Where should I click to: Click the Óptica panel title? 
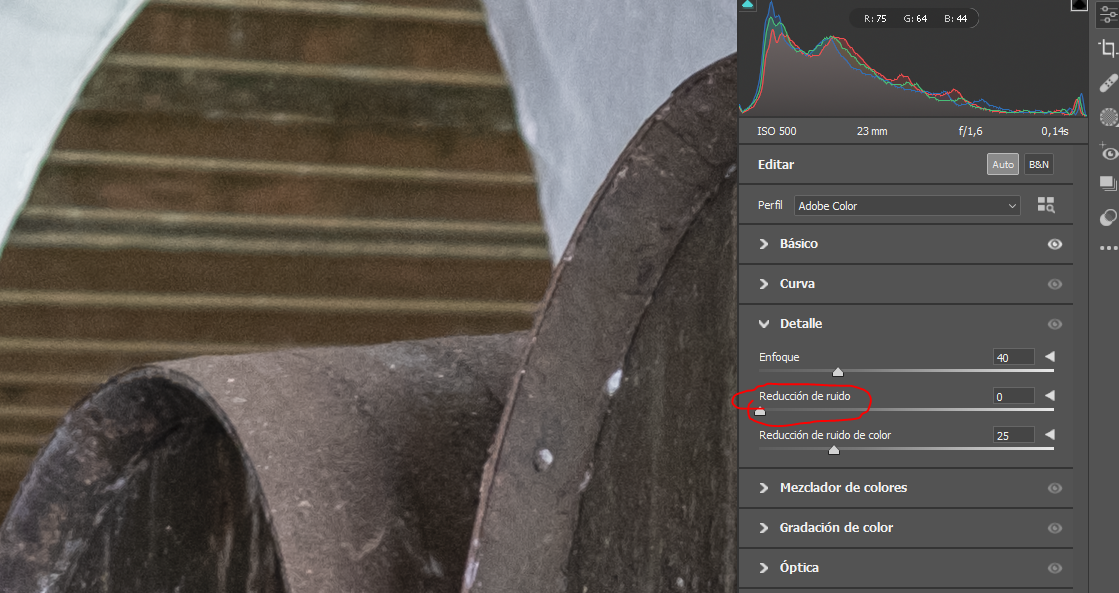(x=799, y=568)
